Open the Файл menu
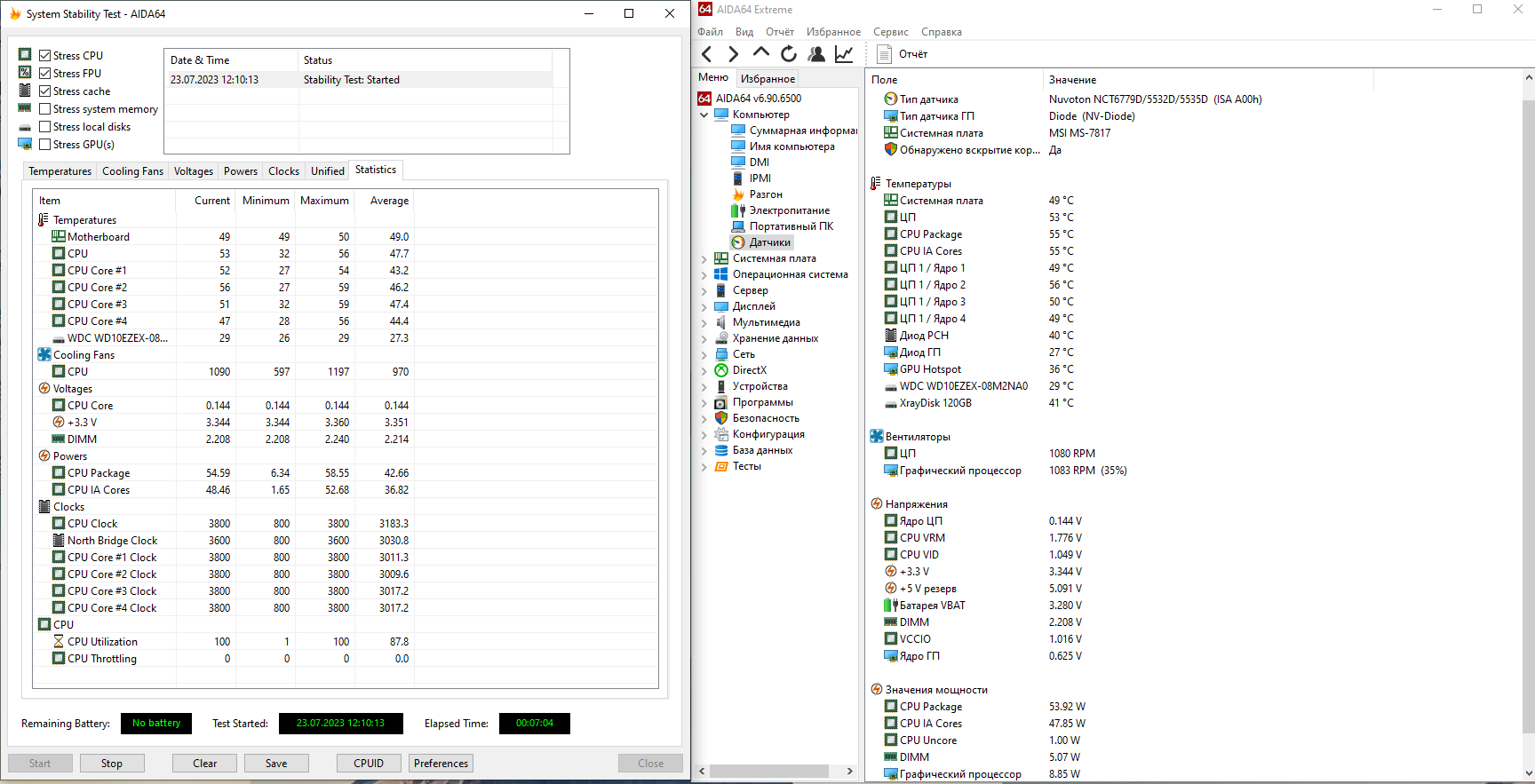1535x784 pixels. (x=711, y=32)
